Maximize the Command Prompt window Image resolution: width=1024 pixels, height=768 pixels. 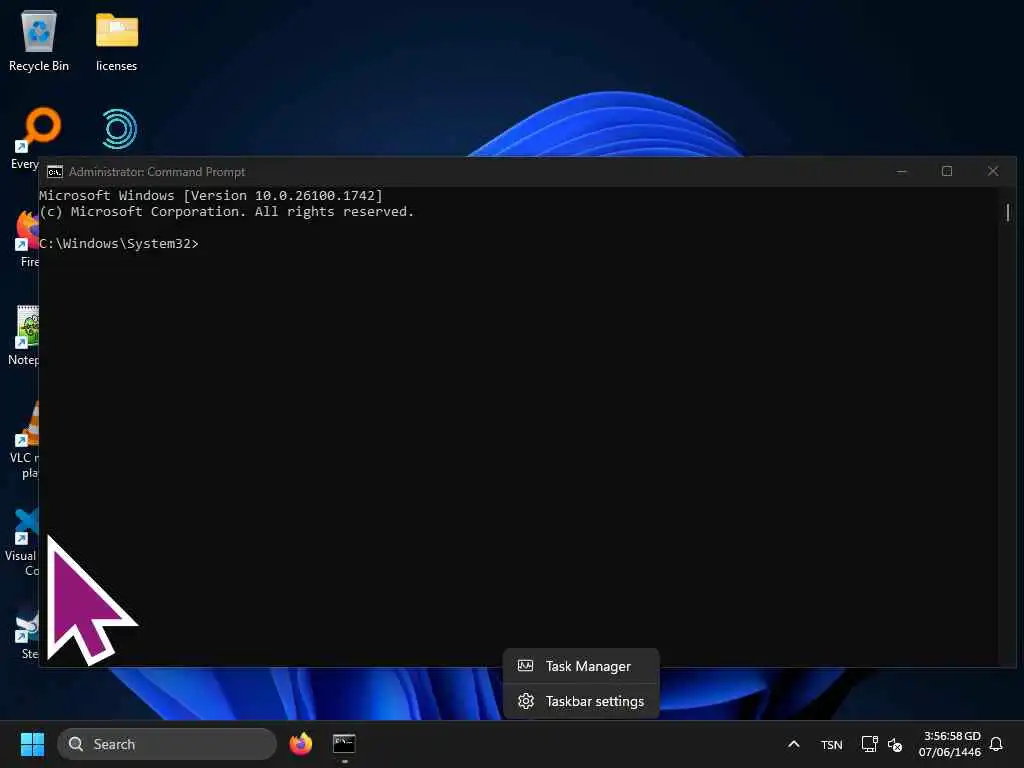[947, 171]
